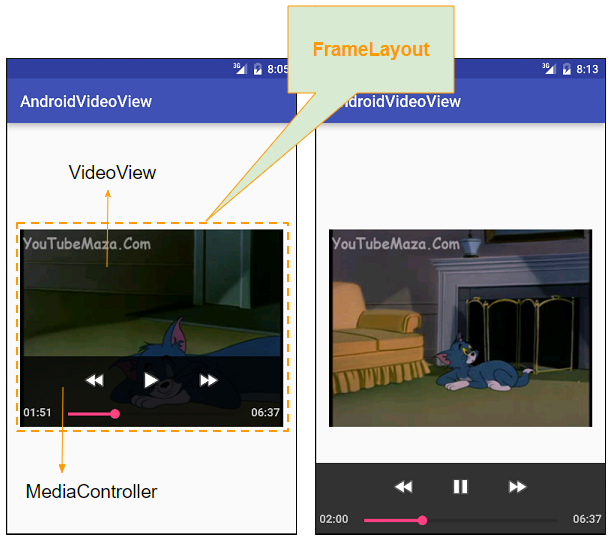
Task: Tap the rewind button in right phone's bottom controller
Action: pos(404,487)
